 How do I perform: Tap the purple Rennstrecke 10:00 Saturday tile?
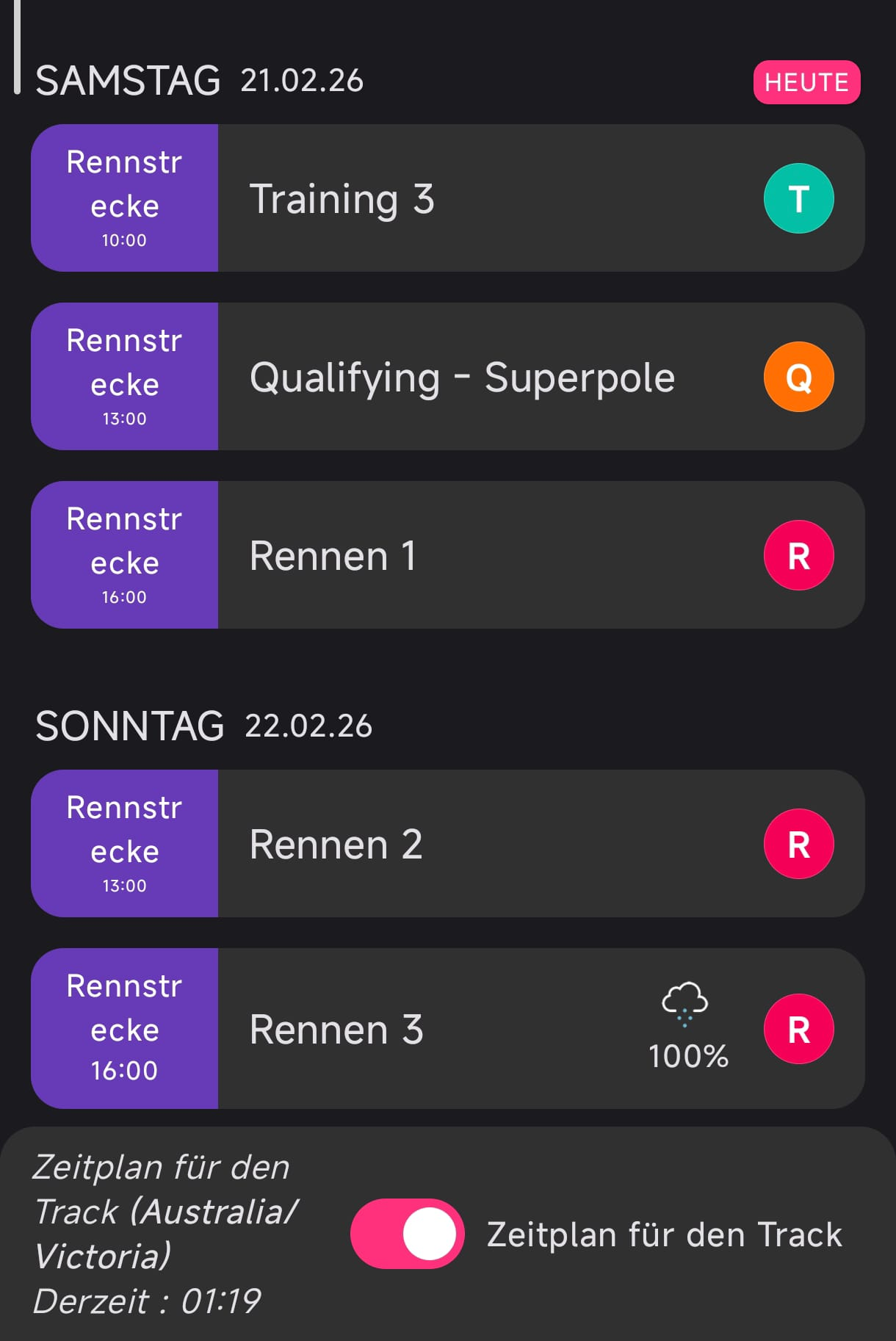point(124,198)
